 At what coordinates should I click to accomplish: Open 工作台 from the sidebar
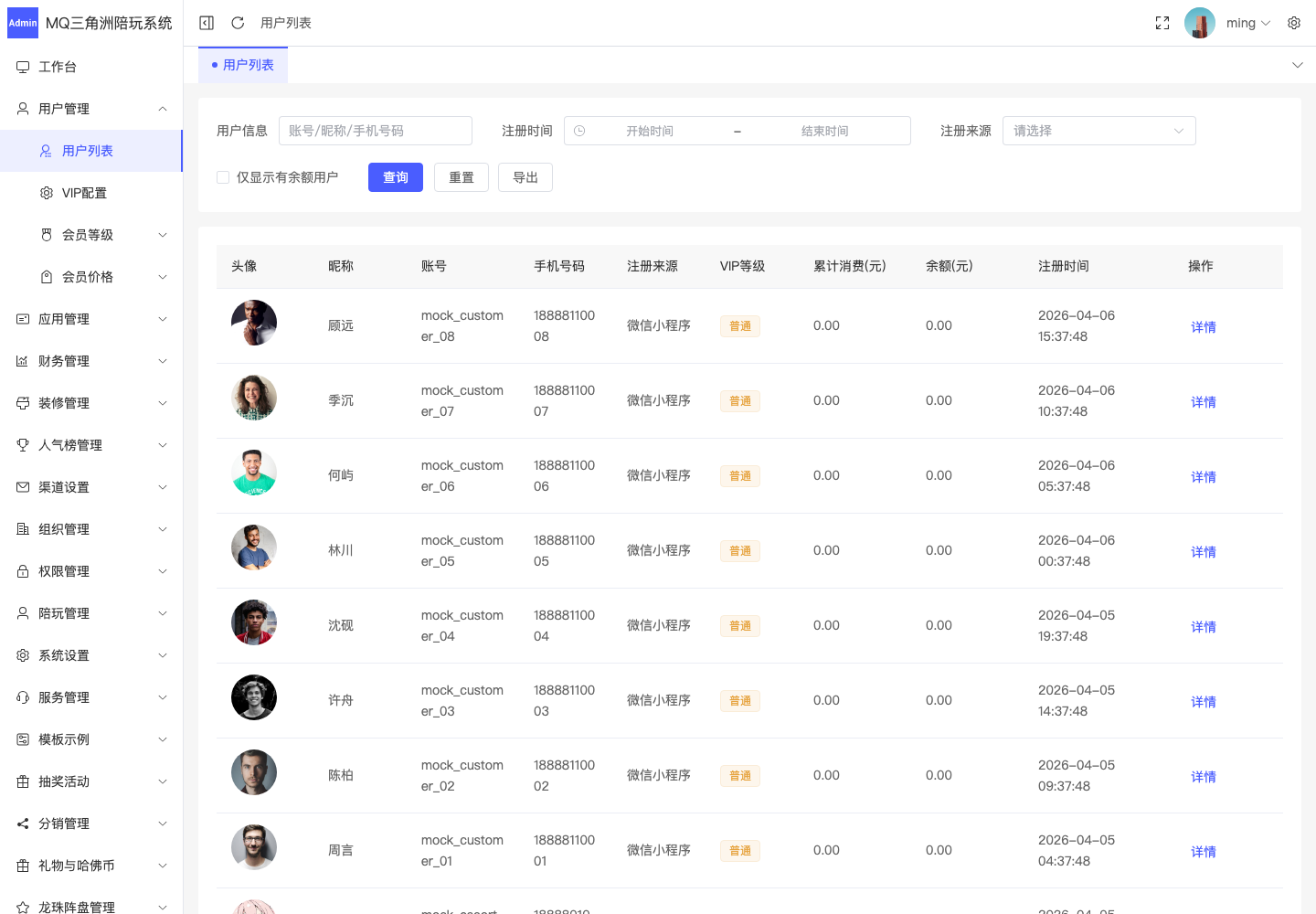[91, 67]
